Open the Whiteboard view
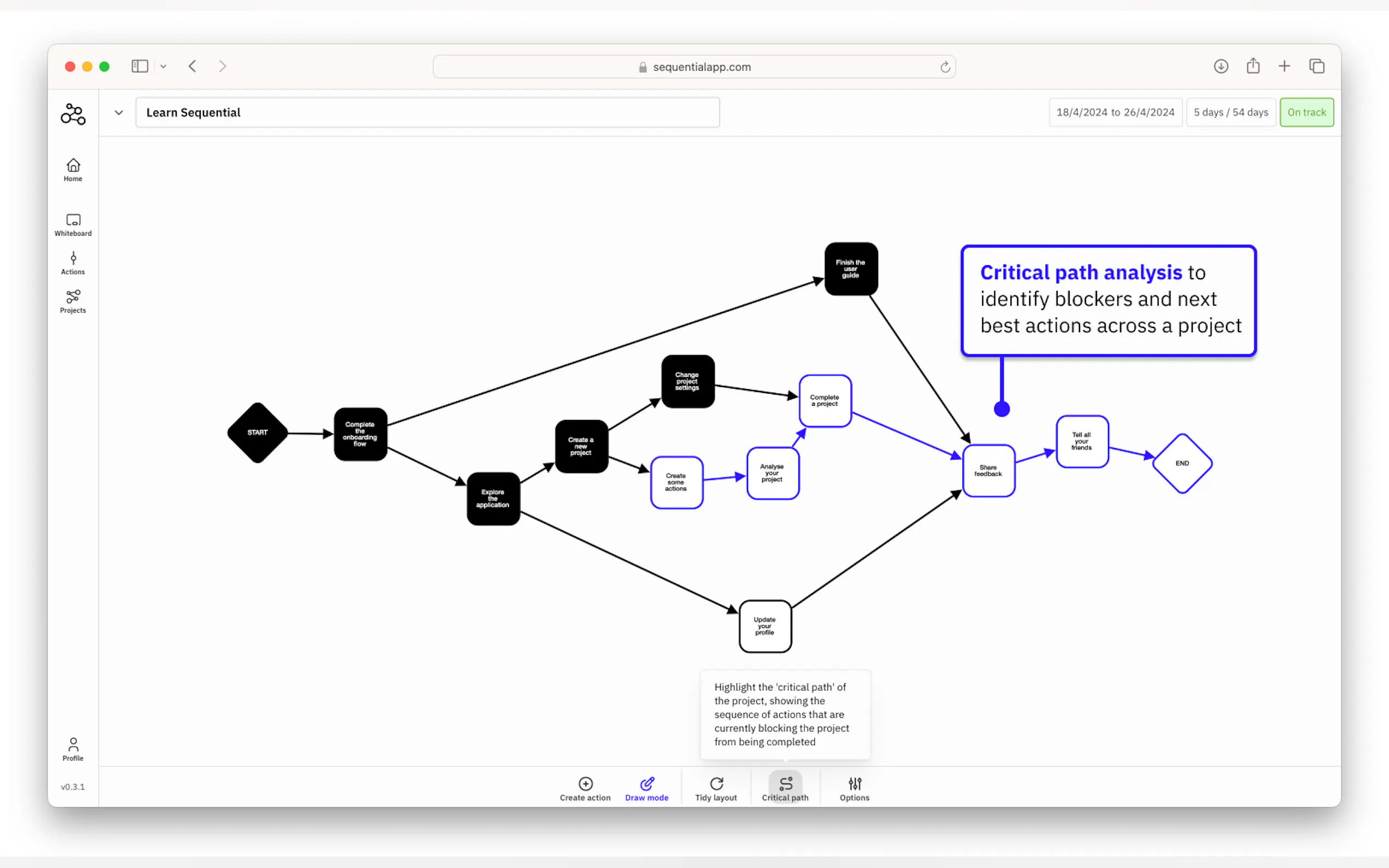This screenshot has height=868, width=1389. [73, 225]
